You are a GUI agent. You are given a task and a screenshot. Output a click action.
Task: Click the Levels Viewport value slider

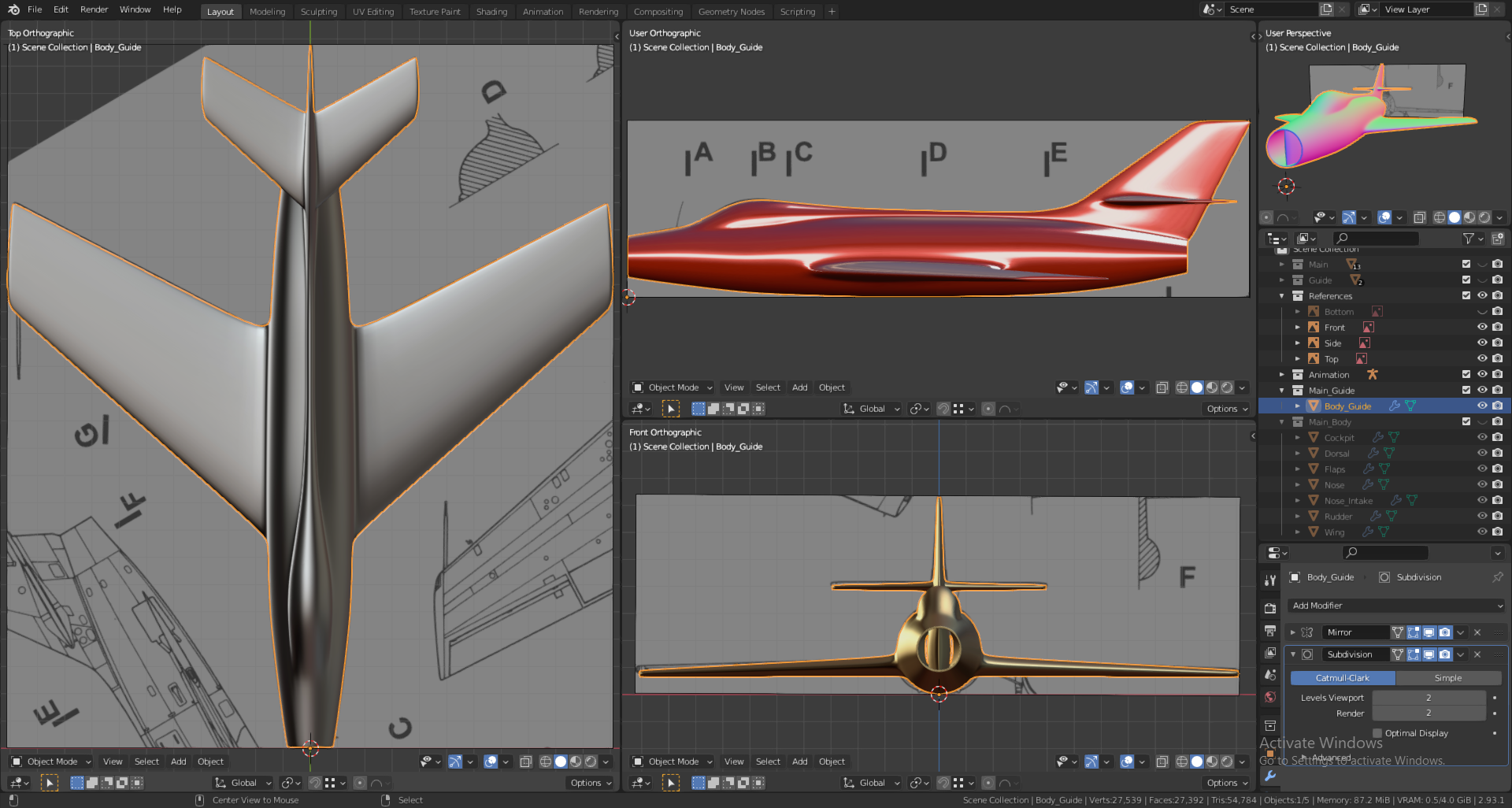1429,698
